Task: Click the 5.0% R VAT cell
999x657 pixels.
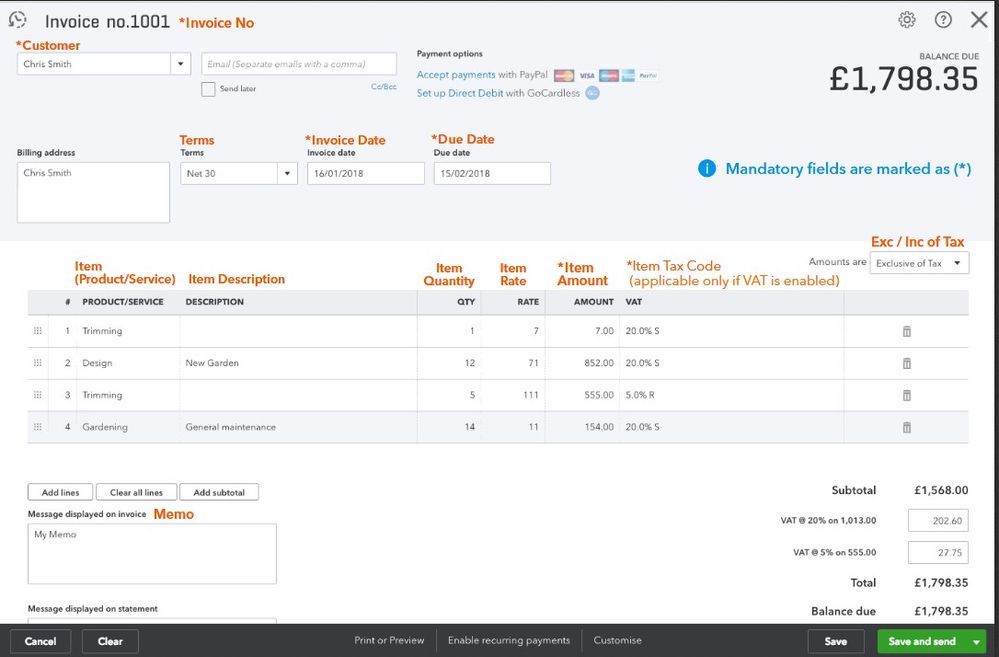Action: pos(731,395)
